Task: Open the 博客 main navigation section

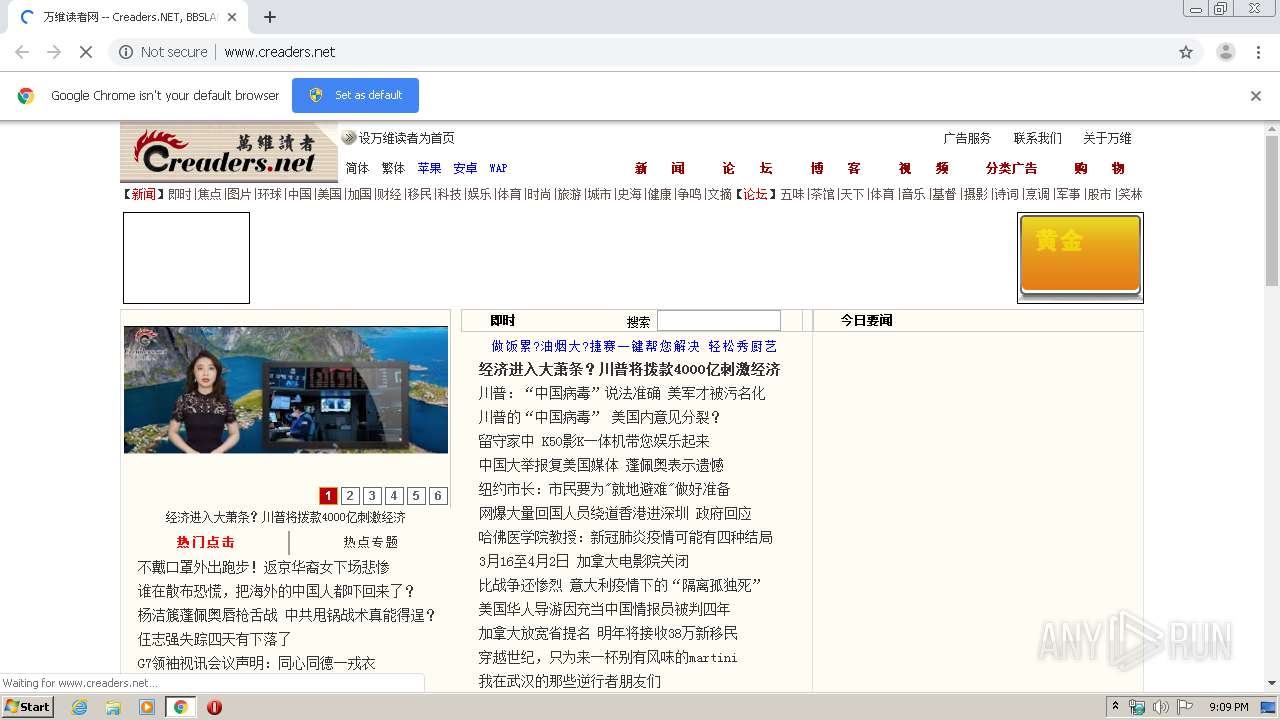Action: (x=835, y=168)
